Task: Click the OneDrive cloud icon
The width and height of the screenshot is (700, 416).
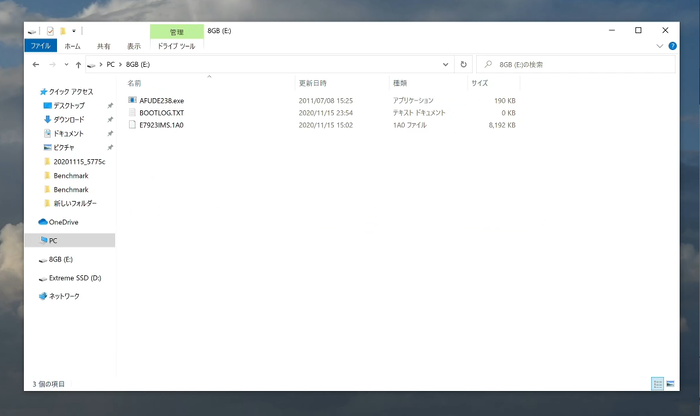Action: tap(43, 221)
